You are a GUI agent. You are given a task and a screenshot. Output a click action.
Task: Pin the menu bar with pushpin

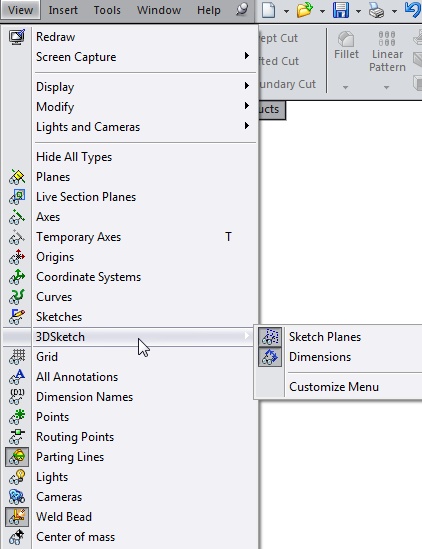pyautogui.click(x=242, y=9)
